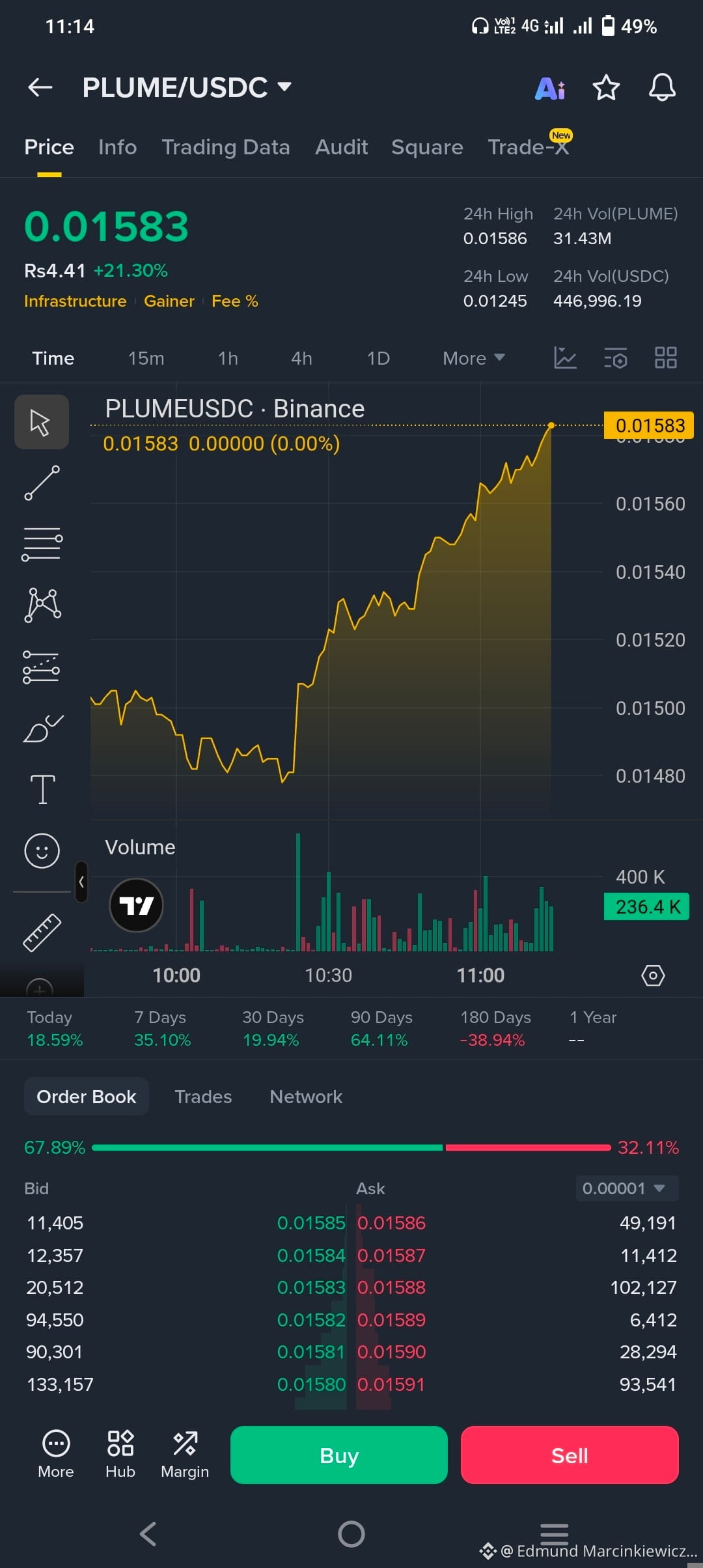Tap the bid/ask ratio bar
The image size is (703, 1568).
tap(351, 1147)
